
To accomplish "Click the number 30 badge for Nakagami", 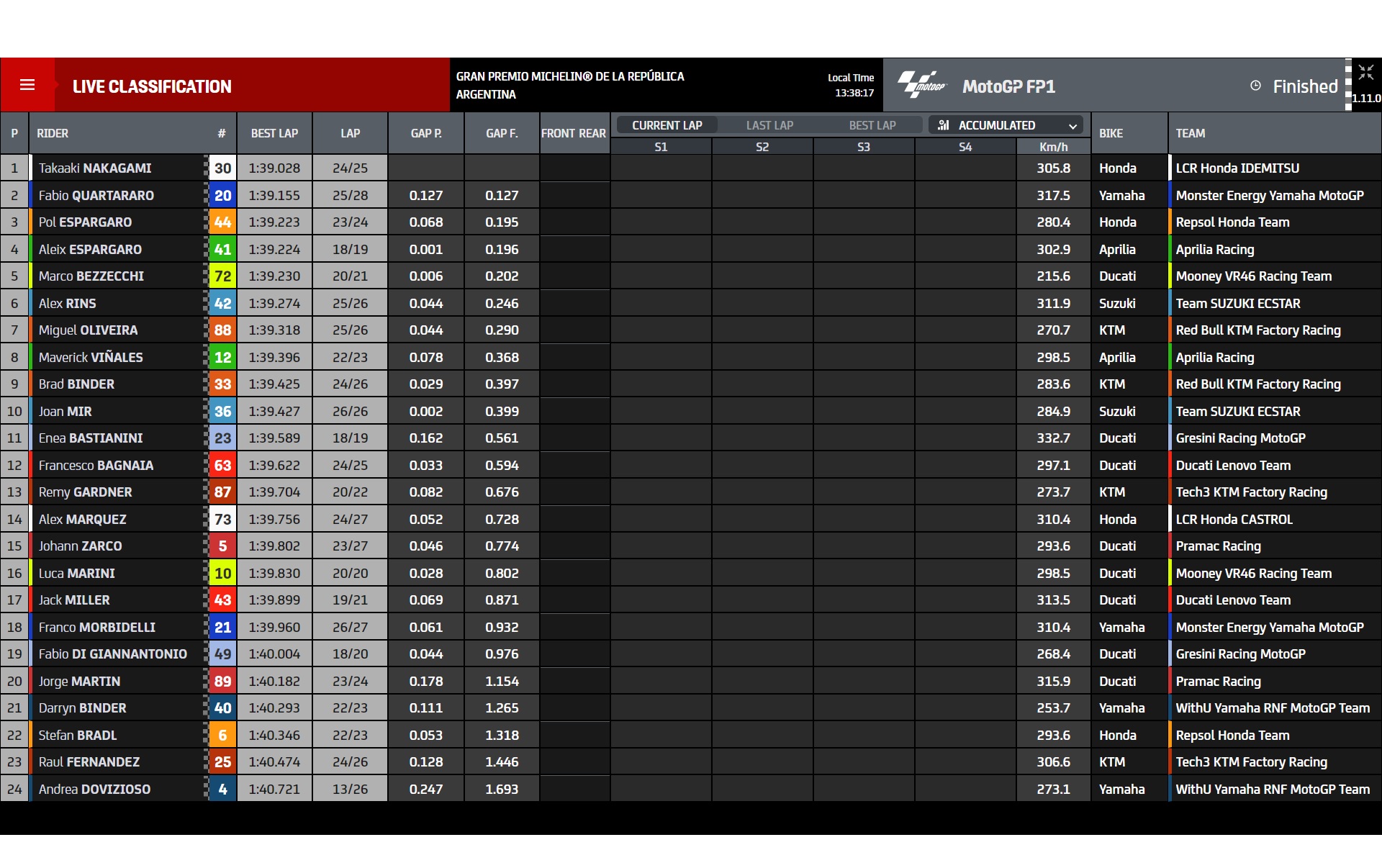I will (x=222, y=168).
